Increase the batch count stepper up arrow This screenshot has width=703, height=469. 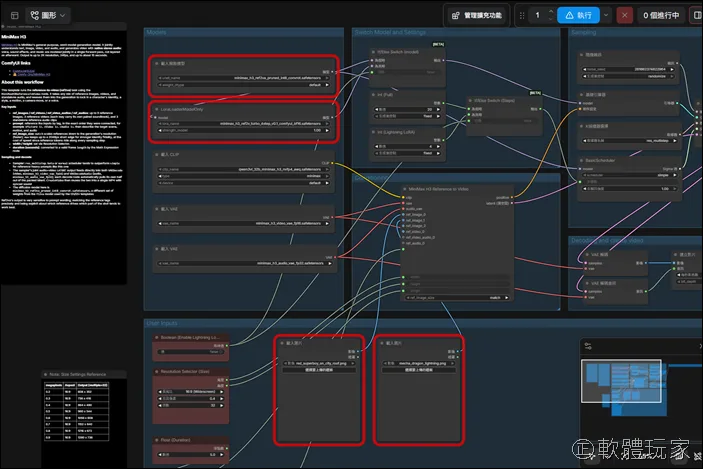pos(551,12)
